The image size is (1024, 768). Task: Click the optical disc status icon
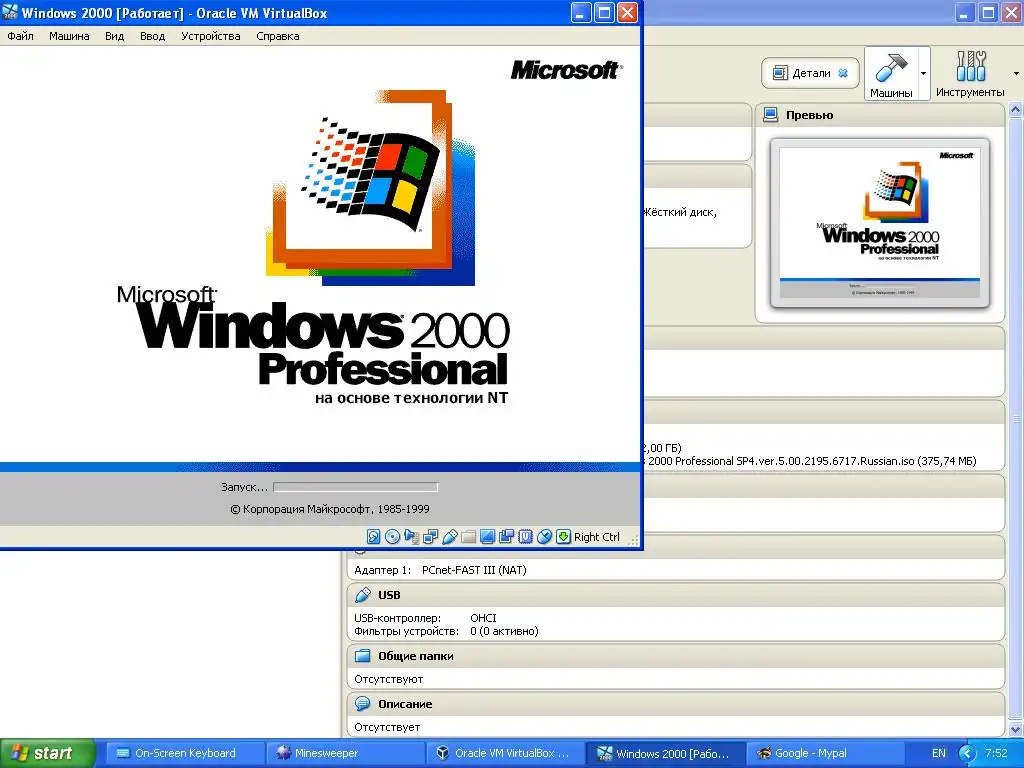click(x=392, y=537)
